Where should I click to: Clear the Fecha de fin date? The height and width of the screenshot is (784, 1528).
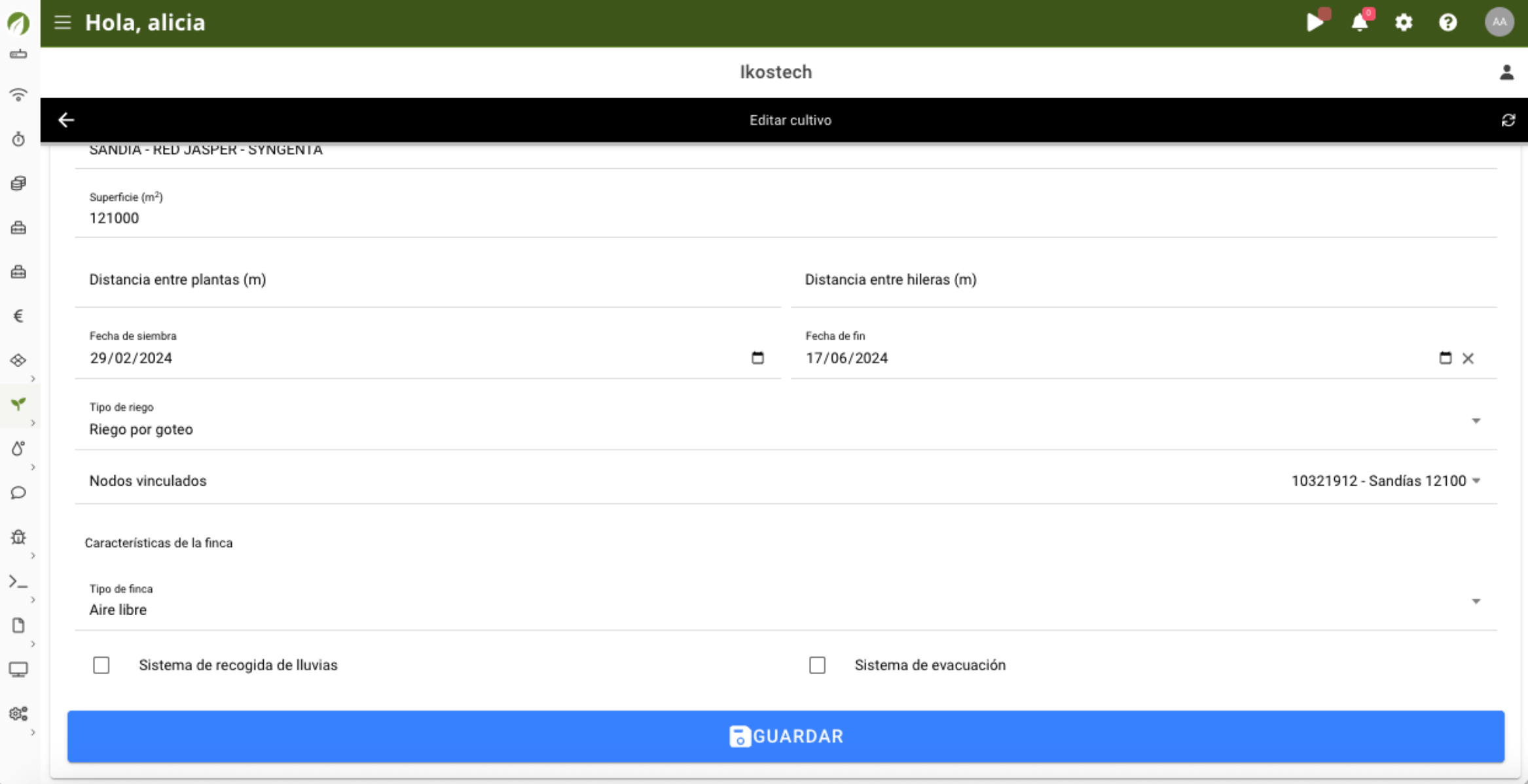[x=1468, y=359]
